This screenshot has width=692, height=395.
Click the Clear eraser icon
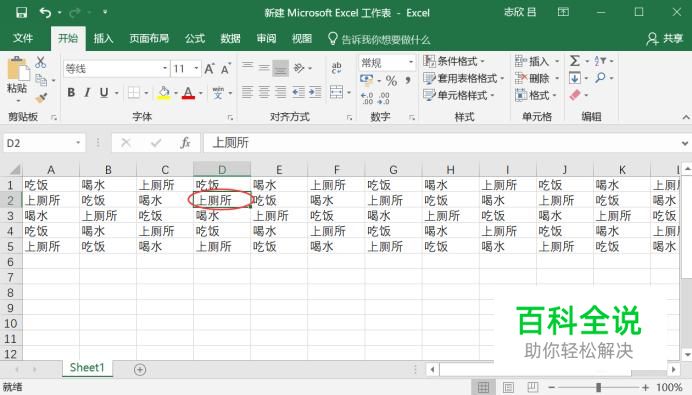(x=575, y=95)
